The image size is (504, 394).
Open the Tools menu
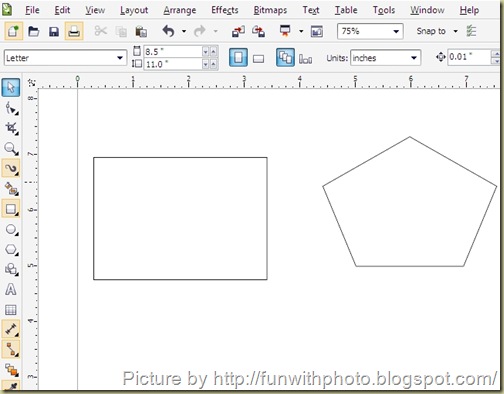pyautogui.click(x=384, y=10)
